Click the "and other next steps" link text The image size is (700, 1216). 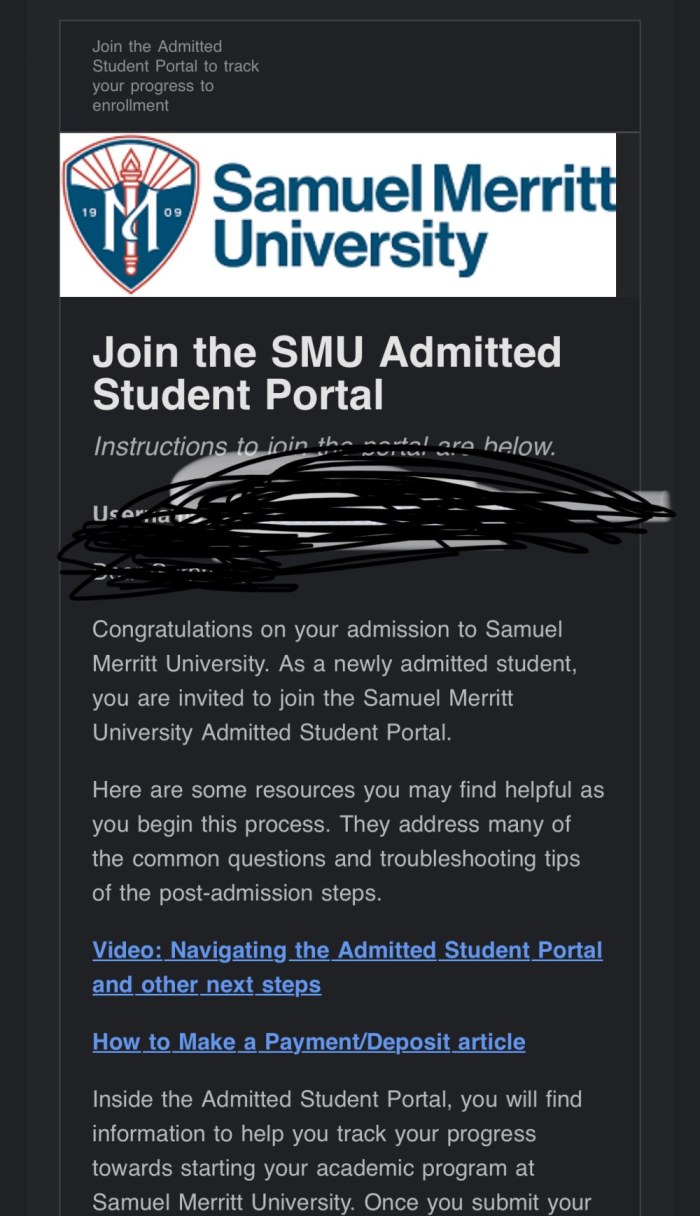206,984
